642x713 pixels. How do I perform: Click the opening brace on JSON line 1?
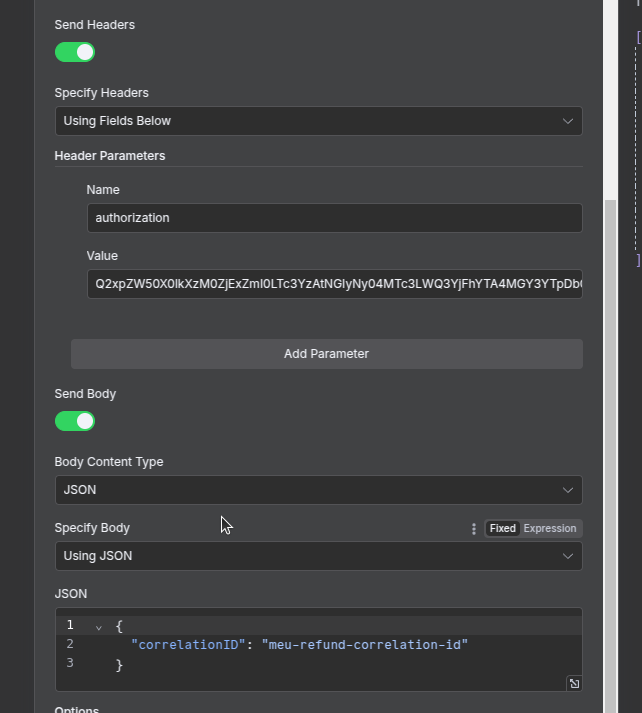pyautogui.click(x=119, y=626)
